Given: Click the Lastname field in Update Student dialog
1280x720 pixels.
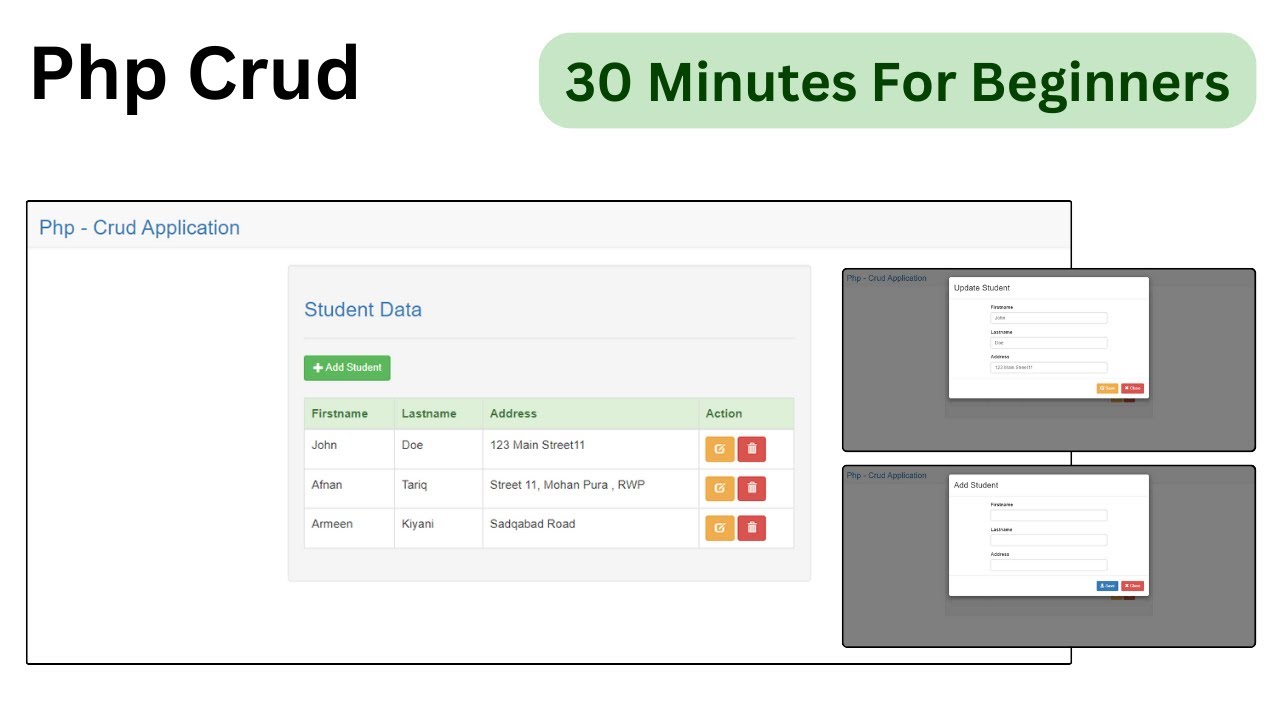Looking at the screenshot, I should pyautogui.click(x=1049, y=342).
